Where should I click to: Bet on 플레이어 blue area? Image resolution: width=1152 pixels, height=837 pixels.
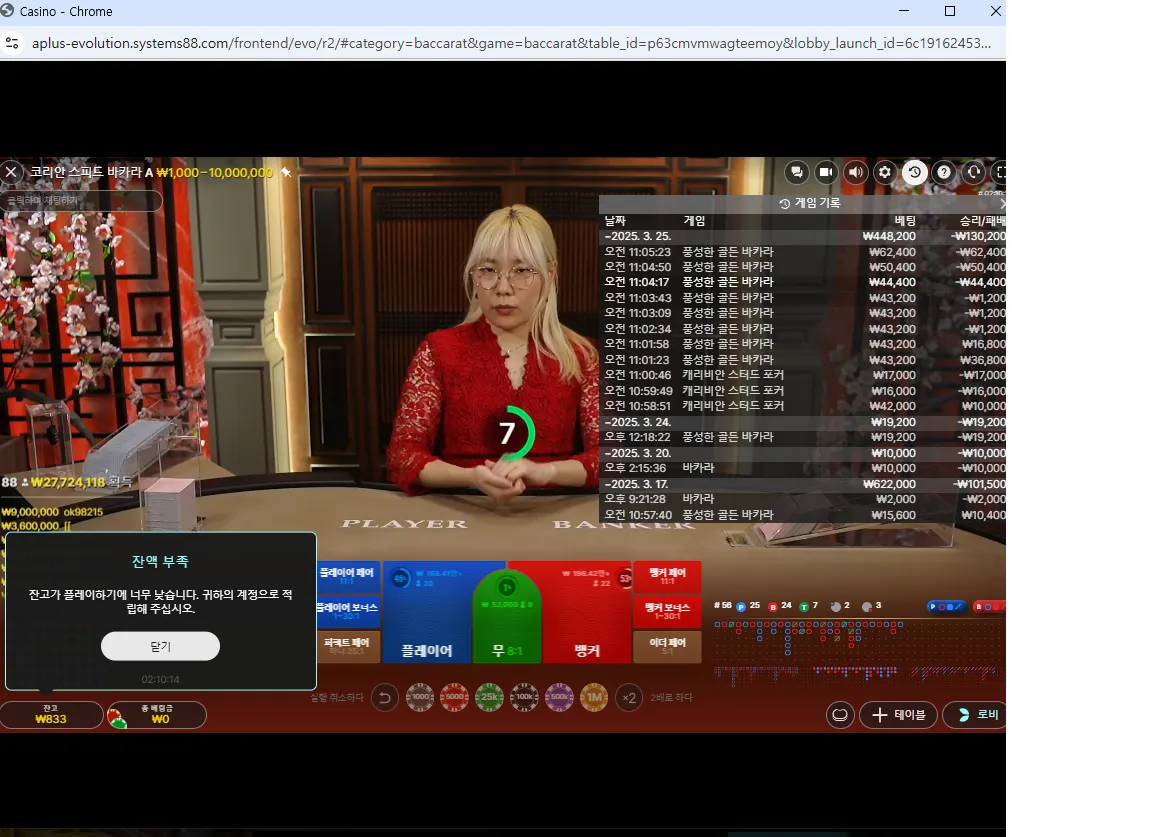(x=427, y=612)
